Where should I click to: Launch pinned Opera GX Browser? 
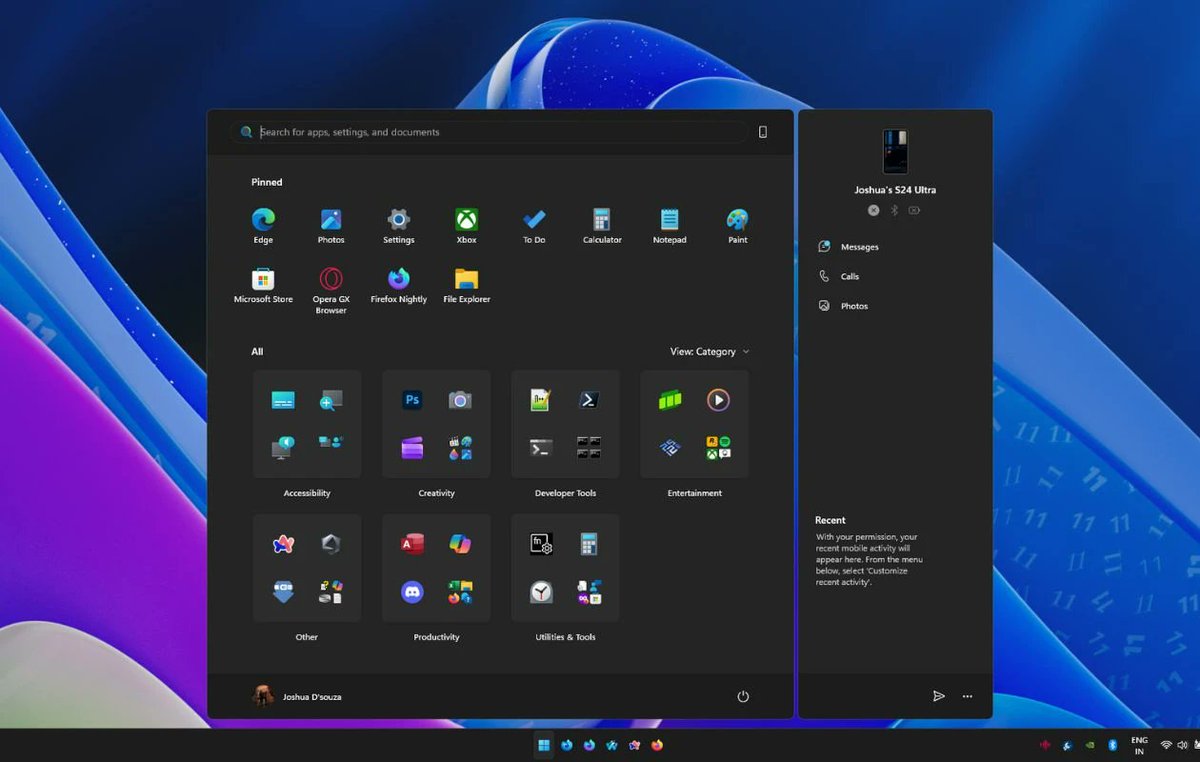pos(331,291)
